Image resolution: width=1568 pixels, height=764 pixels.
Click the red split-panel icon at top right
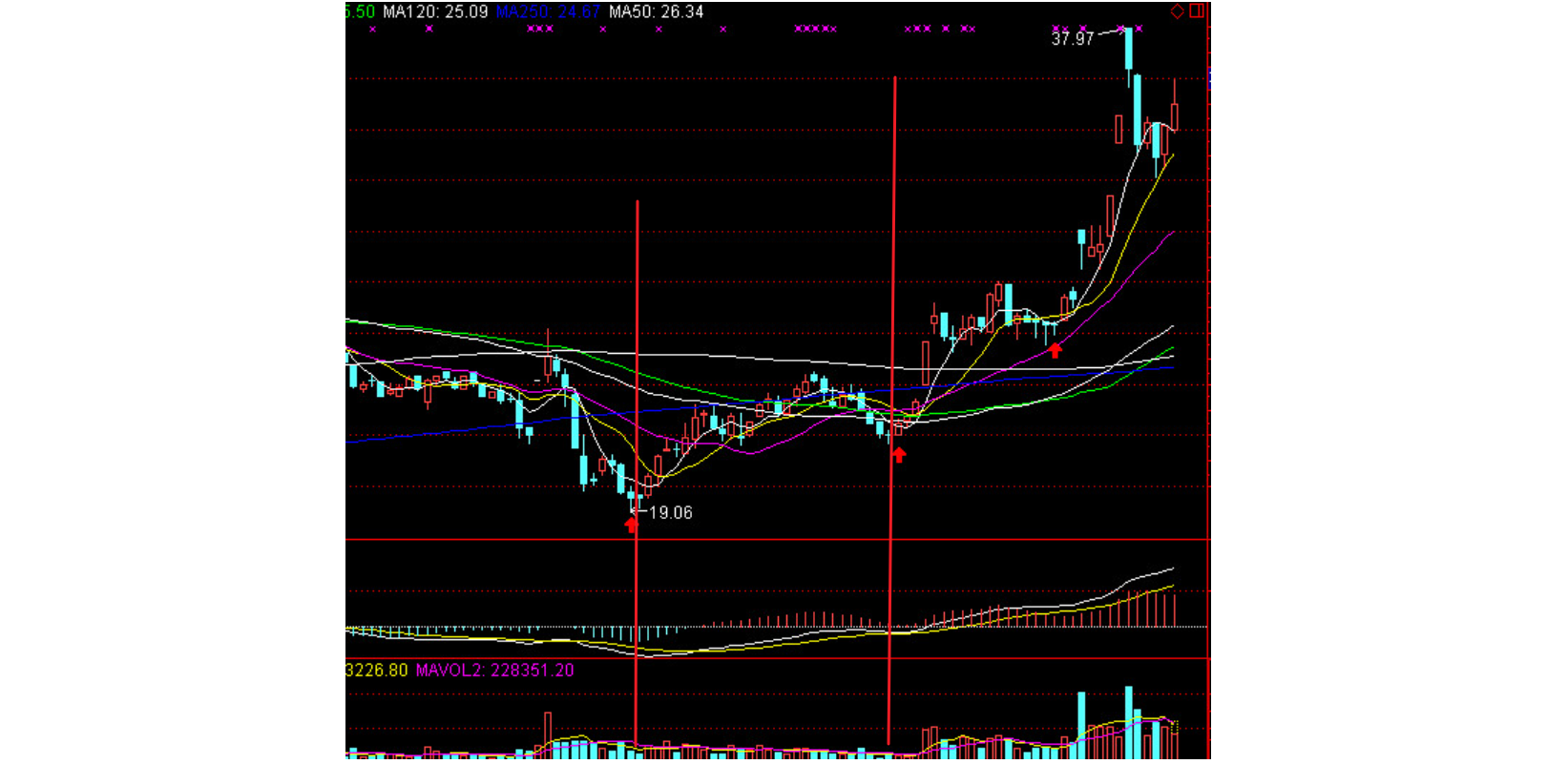[x=1197, y=11]
